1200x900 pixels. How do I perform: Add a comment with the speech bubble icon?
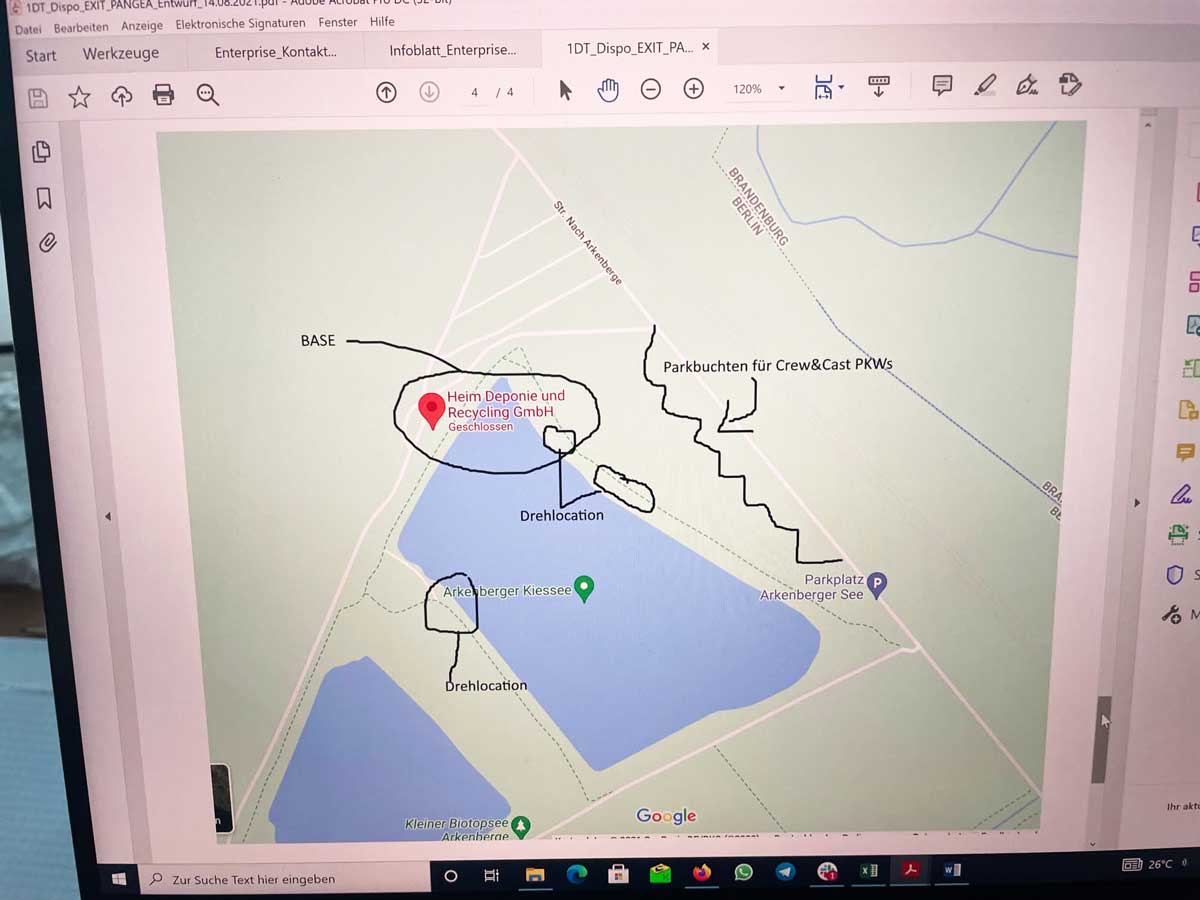(x=942, y=86)
